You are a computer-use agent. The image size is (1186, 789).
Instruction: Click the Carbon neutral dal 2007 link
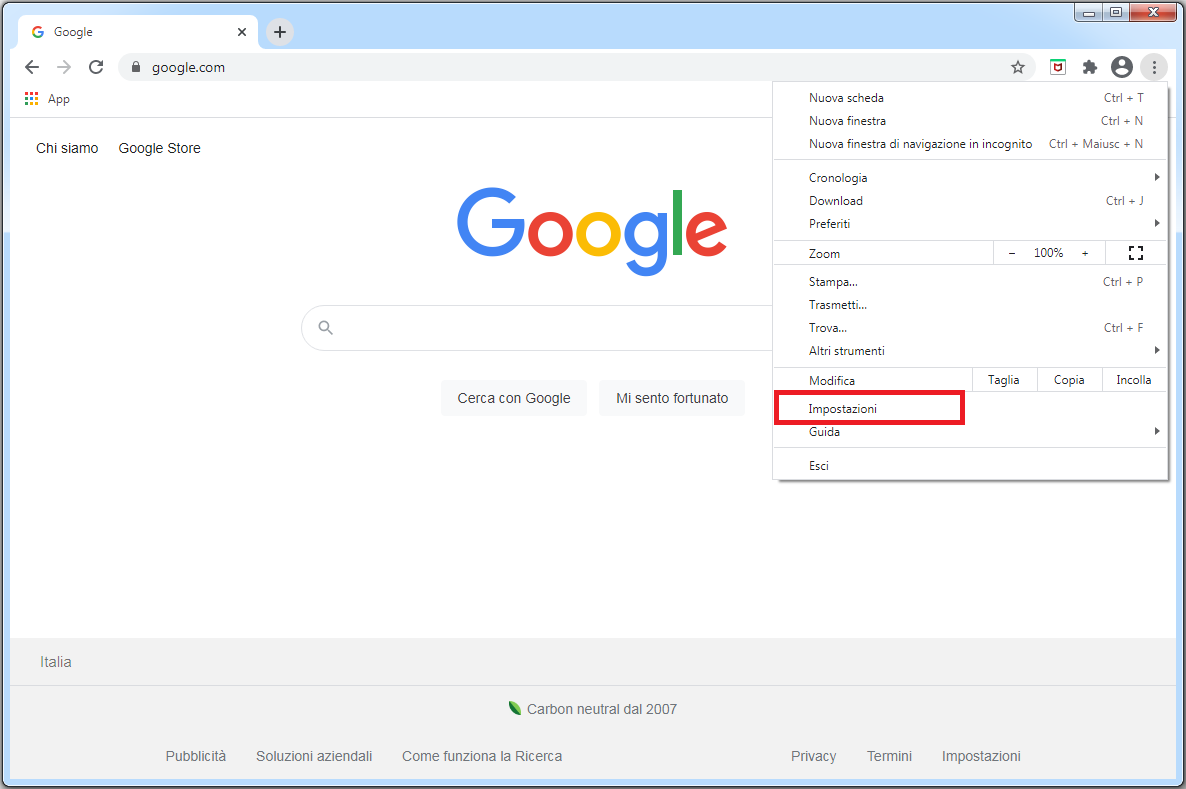(593, 709)
